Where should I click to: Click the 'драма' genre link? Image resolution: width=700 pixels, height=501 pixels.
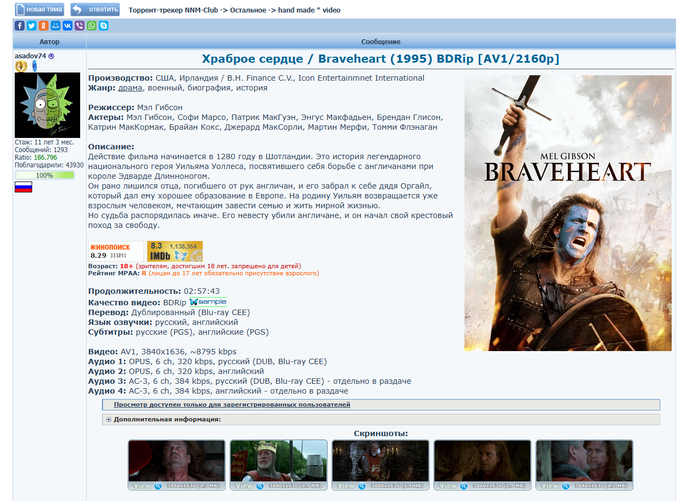point(130,88)
